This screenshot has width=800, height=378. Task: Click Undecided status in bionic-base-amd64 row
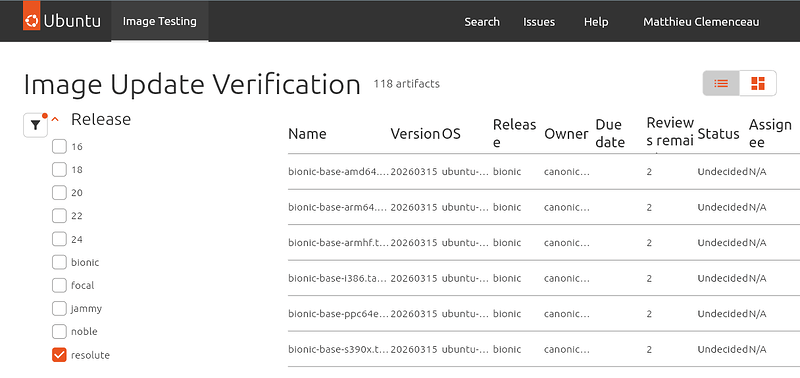pyautogui.click(x=722, y=171)
